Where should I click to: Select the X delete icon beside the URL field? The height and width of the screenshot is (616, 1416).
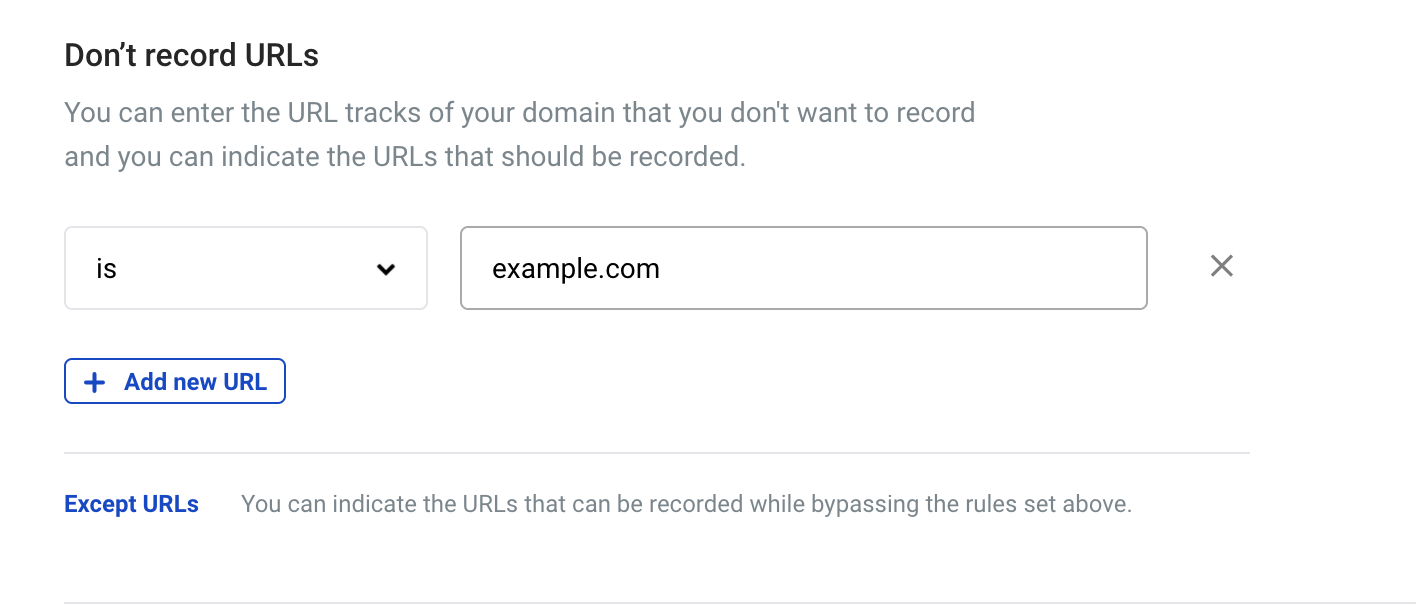click(x=1222, y=266)
